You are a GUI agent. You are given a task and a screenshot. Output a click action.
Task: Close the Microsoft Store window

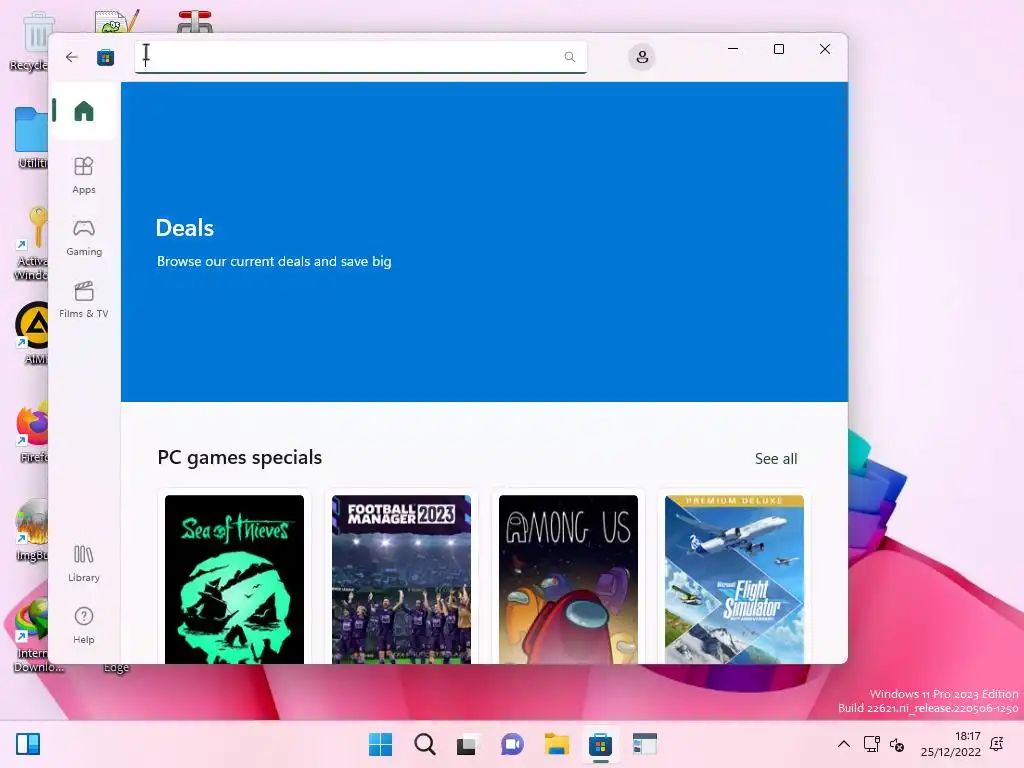(x=825, y=49)
